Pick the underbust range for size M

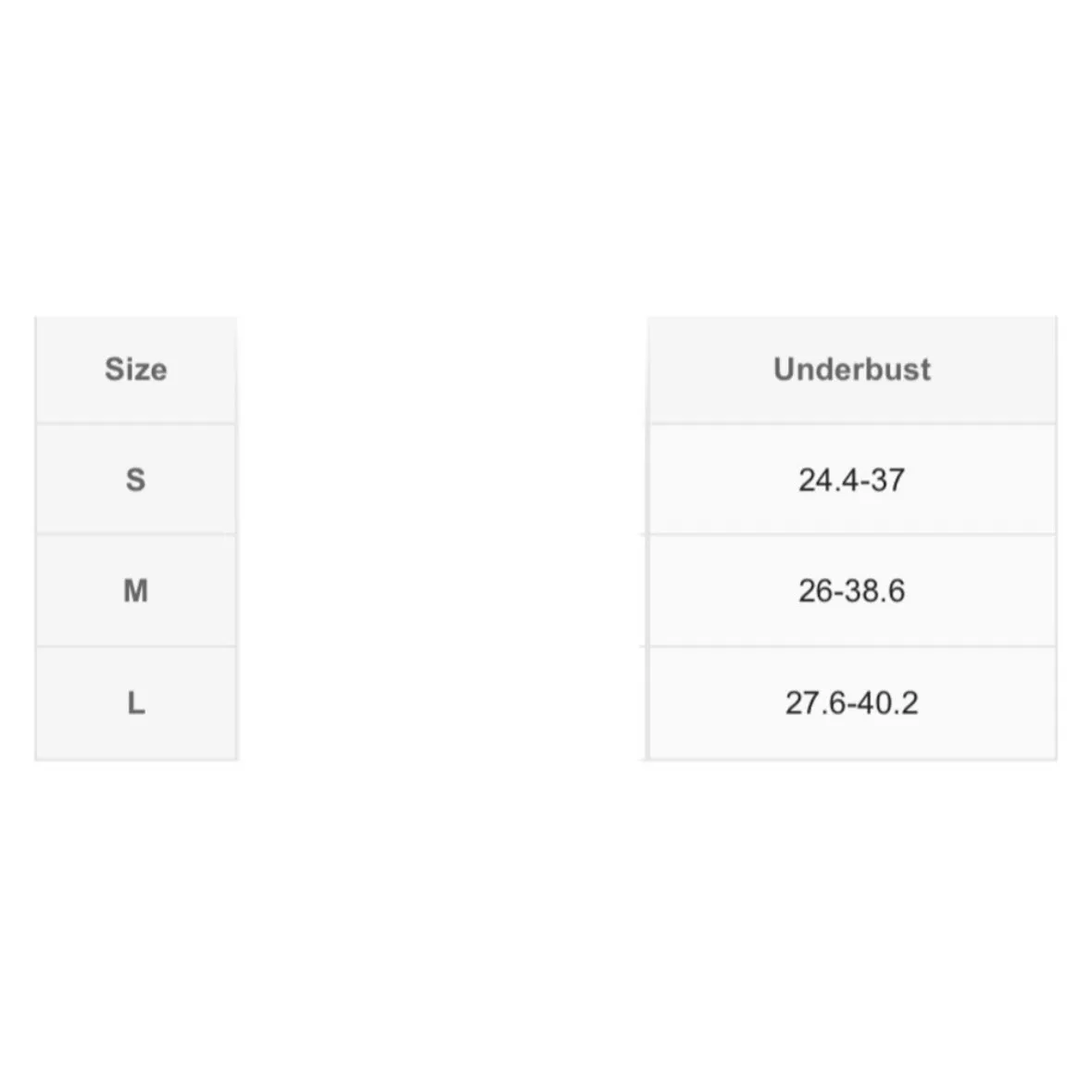pyautogui.click(x=852, y=591)
